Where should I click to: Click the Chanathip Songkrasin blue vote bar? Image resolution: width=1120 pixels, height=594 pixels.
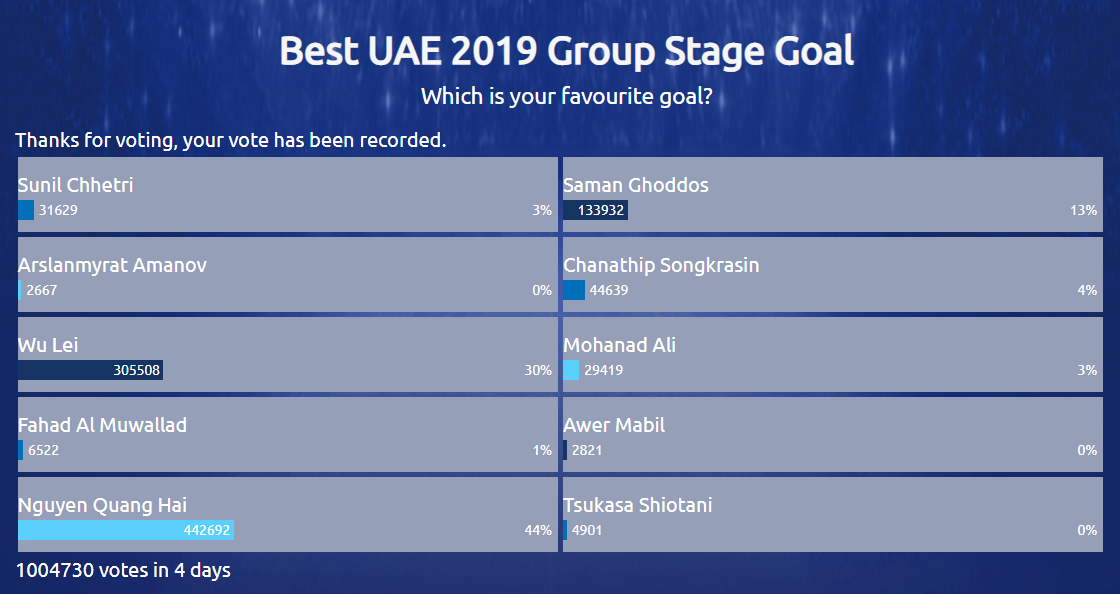[574, 290]
